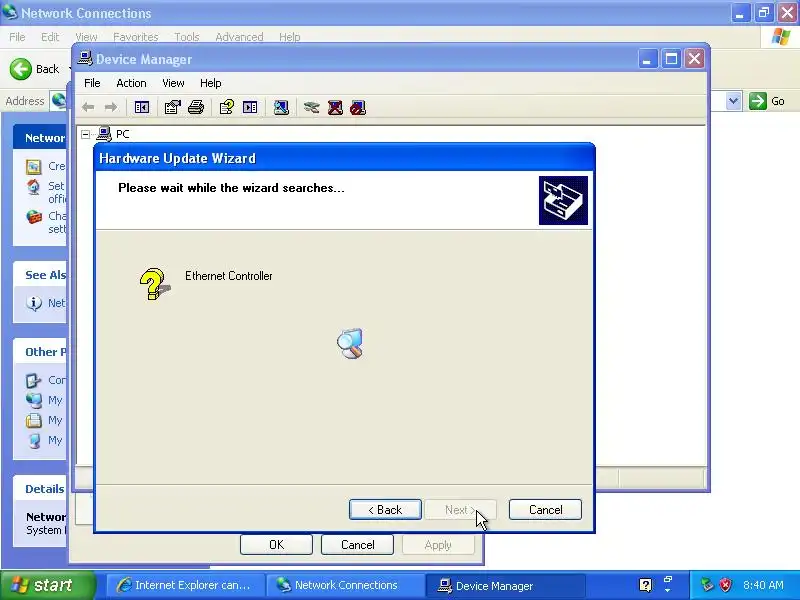The width and height of the screenshot is (800, 600).
Task: Click the grayed Back arrow in Device Manager toolbar
Action: [88, 107]
